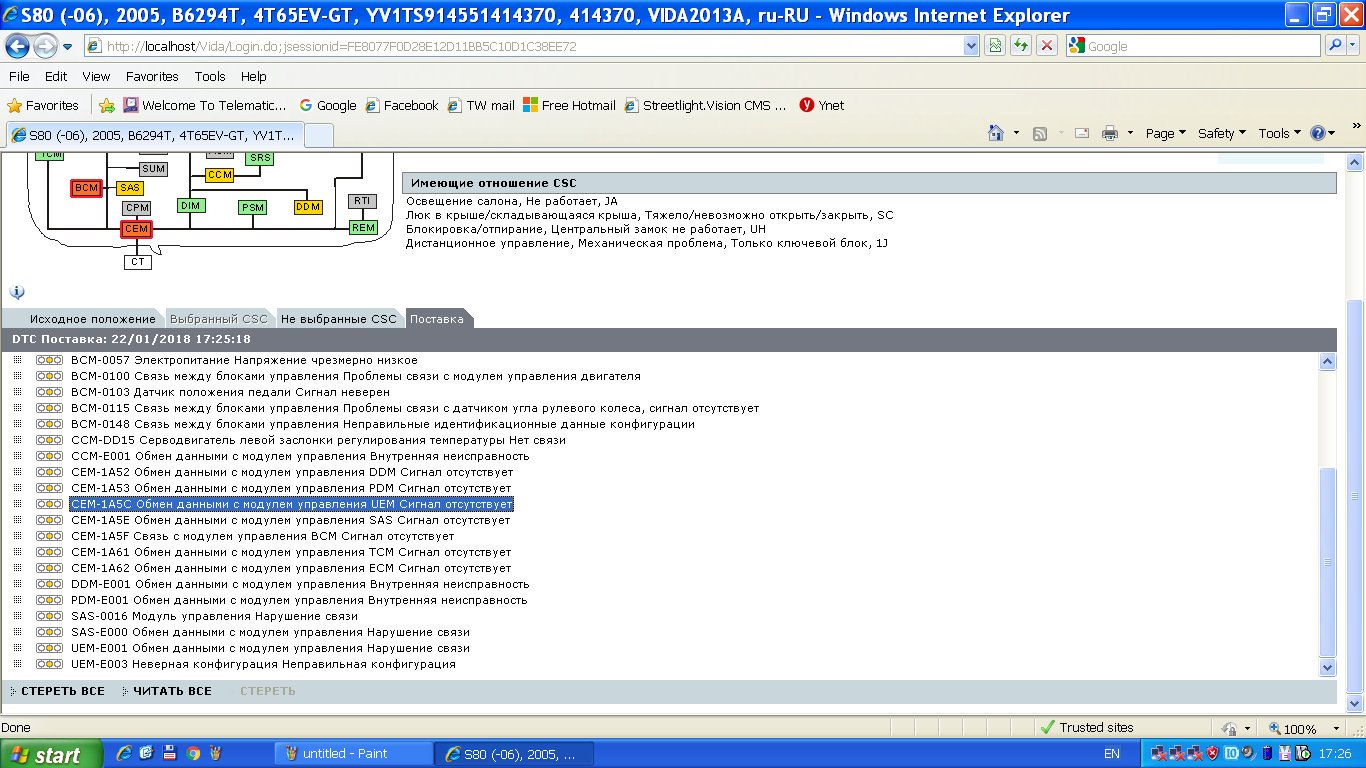This screenshot has height=768, width=1366.
Task: Select the CCM module node
Action: coord(220,175)
